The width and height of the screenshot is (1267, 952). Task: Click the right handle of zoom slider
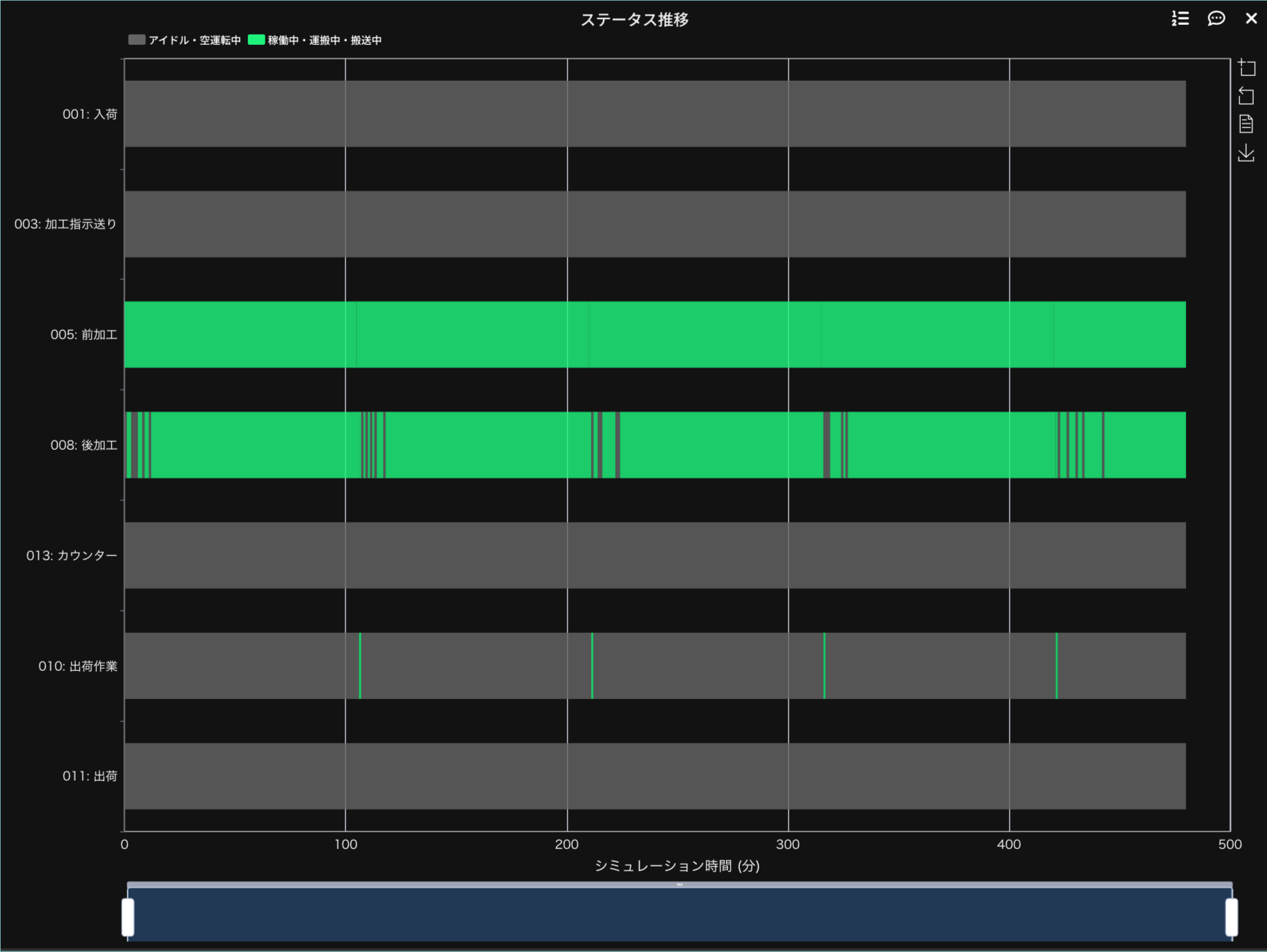[x=1231, y=917]
